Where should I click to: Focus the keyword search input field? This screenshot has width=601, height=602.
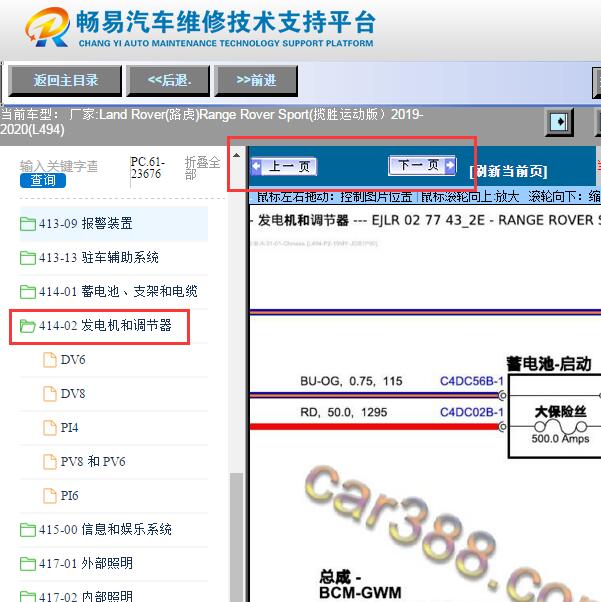point(59,166)
